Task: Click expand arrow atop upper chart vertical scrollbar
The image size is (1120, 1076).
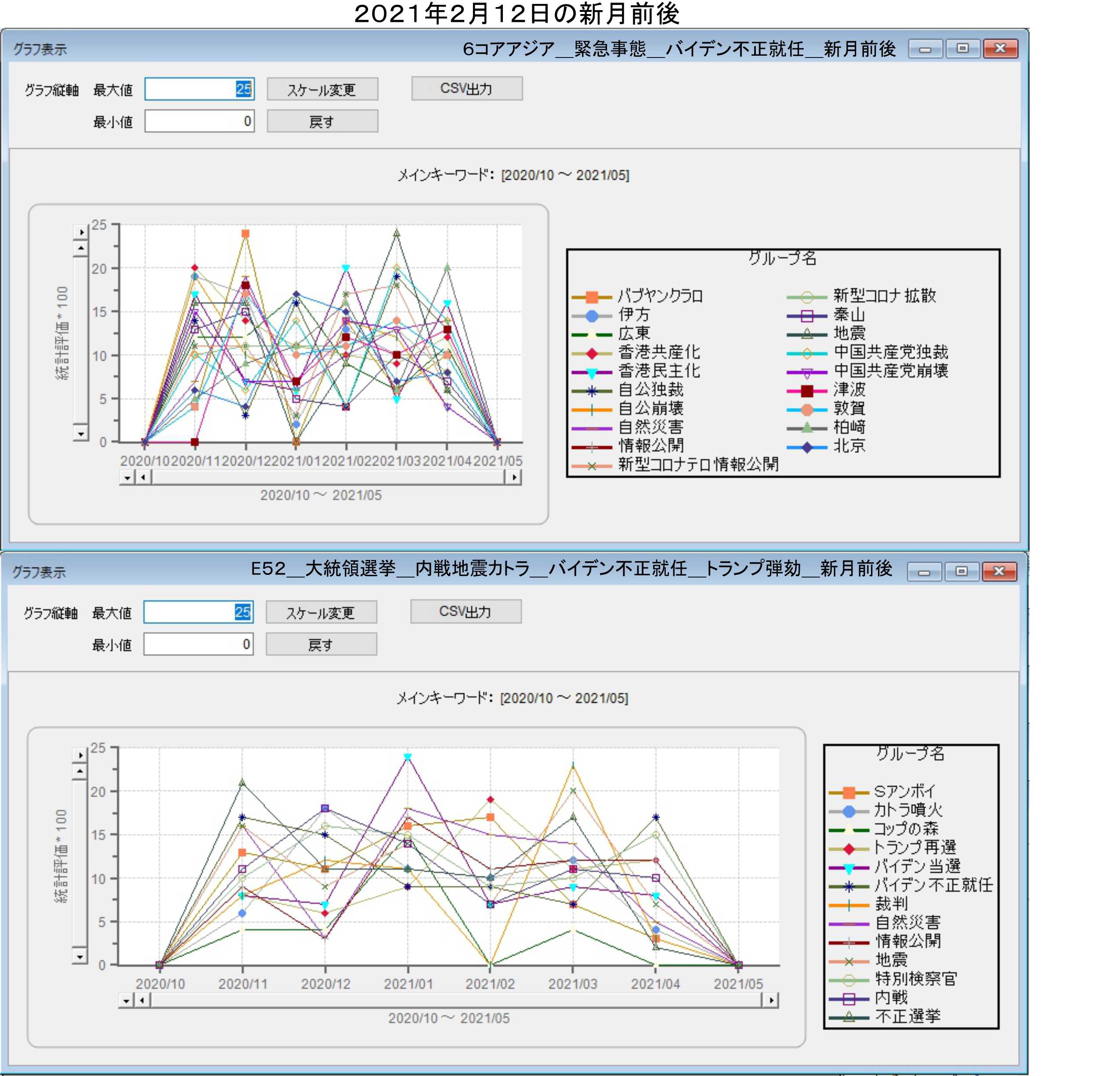Action: 81,232
